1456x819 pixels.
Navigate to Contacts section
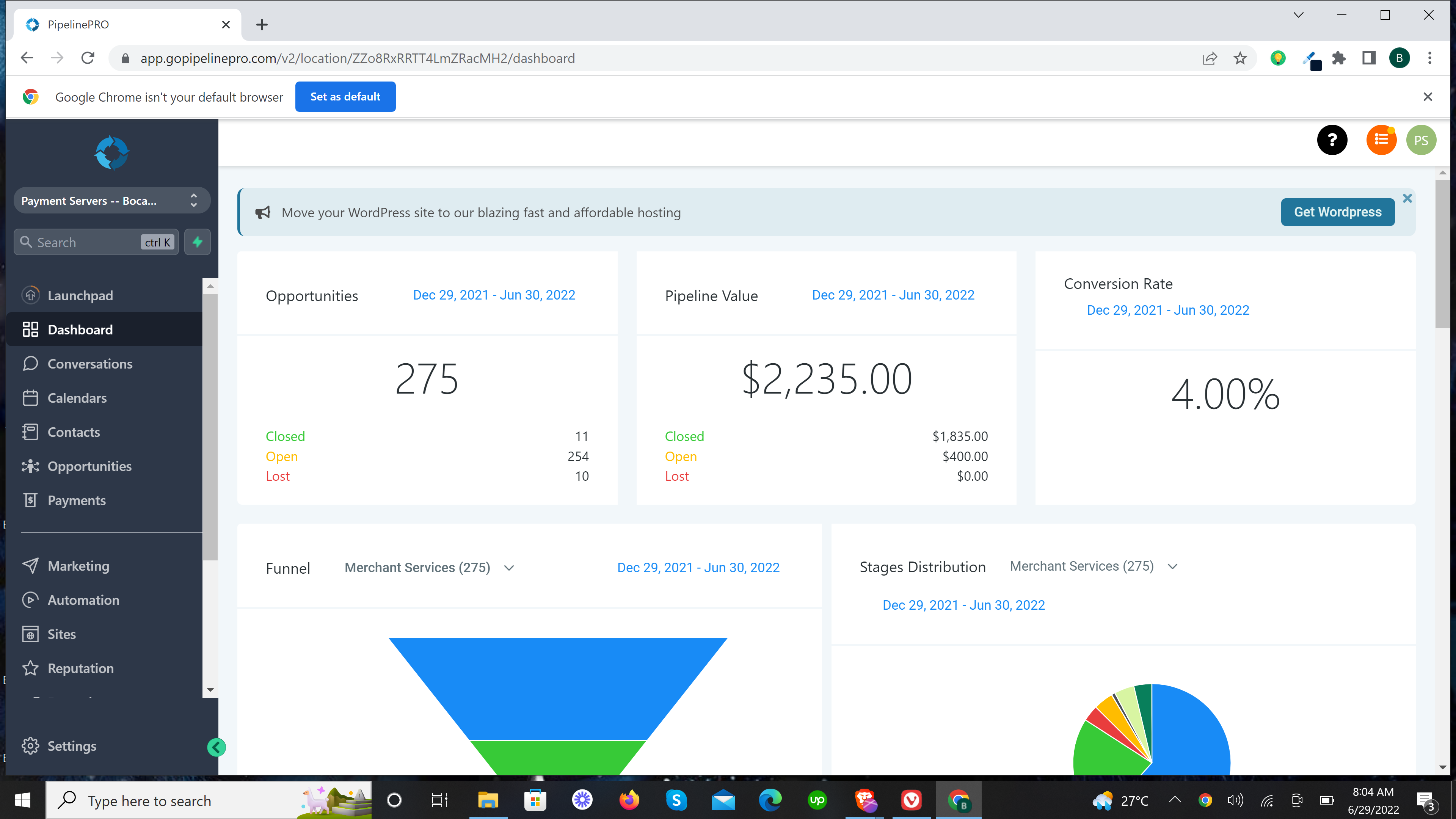click(74, 431)
